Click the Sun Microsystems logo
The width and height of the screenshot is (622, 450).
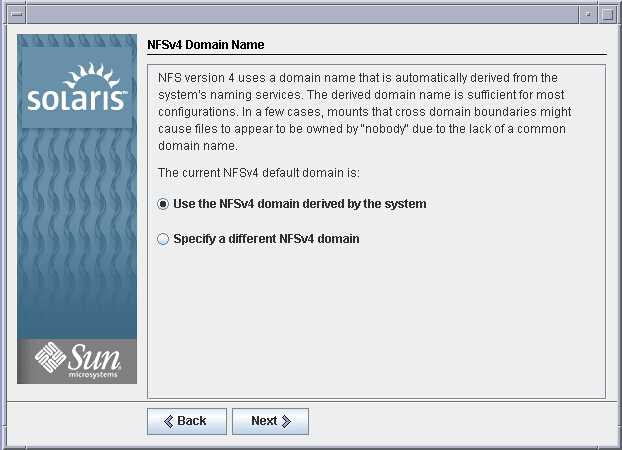[x=77, y=361]
